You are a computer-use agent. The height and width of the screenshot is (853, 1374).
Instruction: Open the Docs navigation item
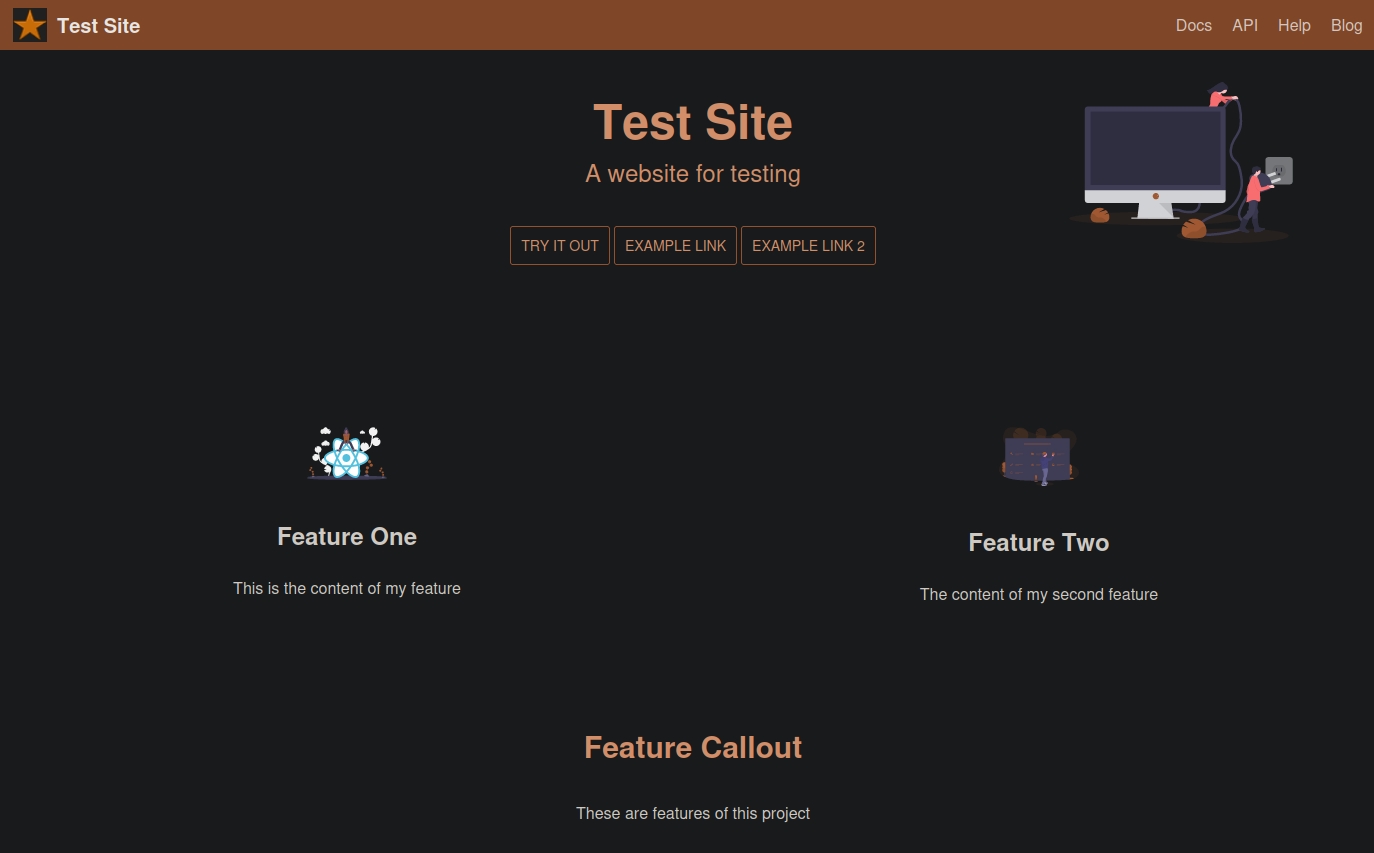(x=1193, y=25)
